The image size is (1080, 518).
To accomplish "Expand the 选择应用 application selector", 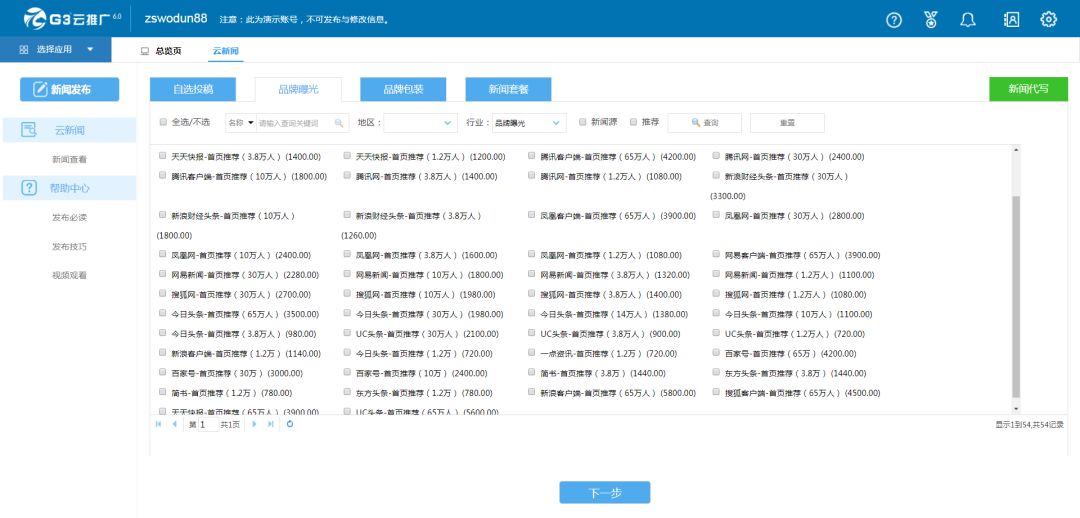I will click(x=57, y=49).
